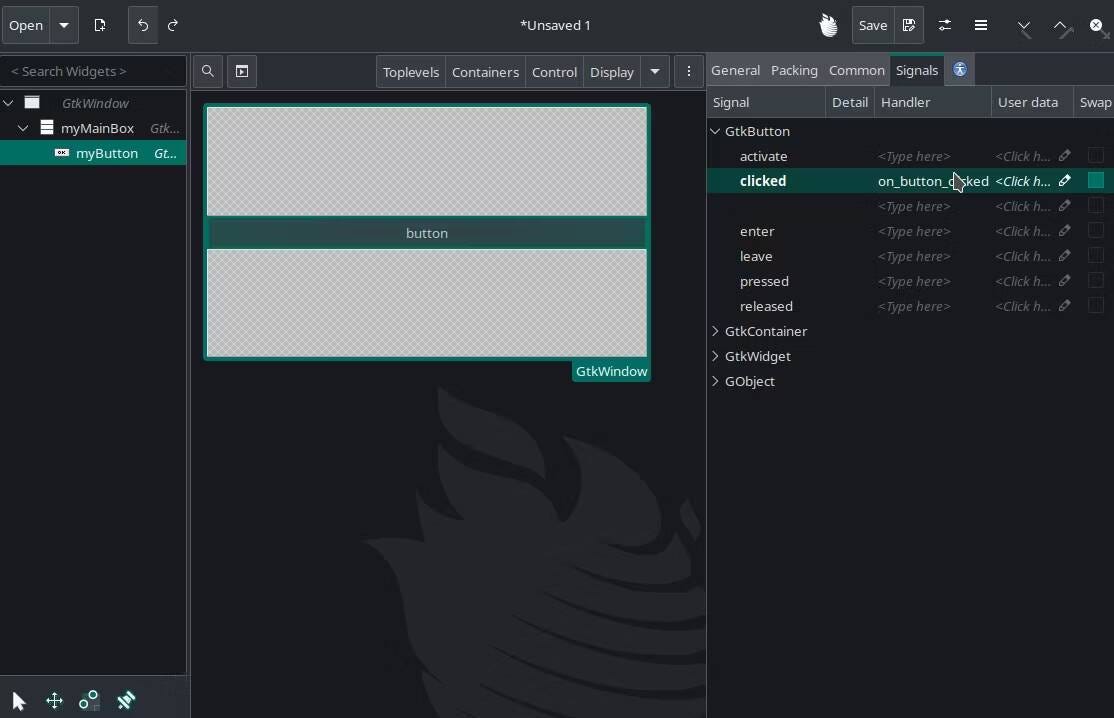
Task: Open the search widgets magnifier icon
Action: 207,71
